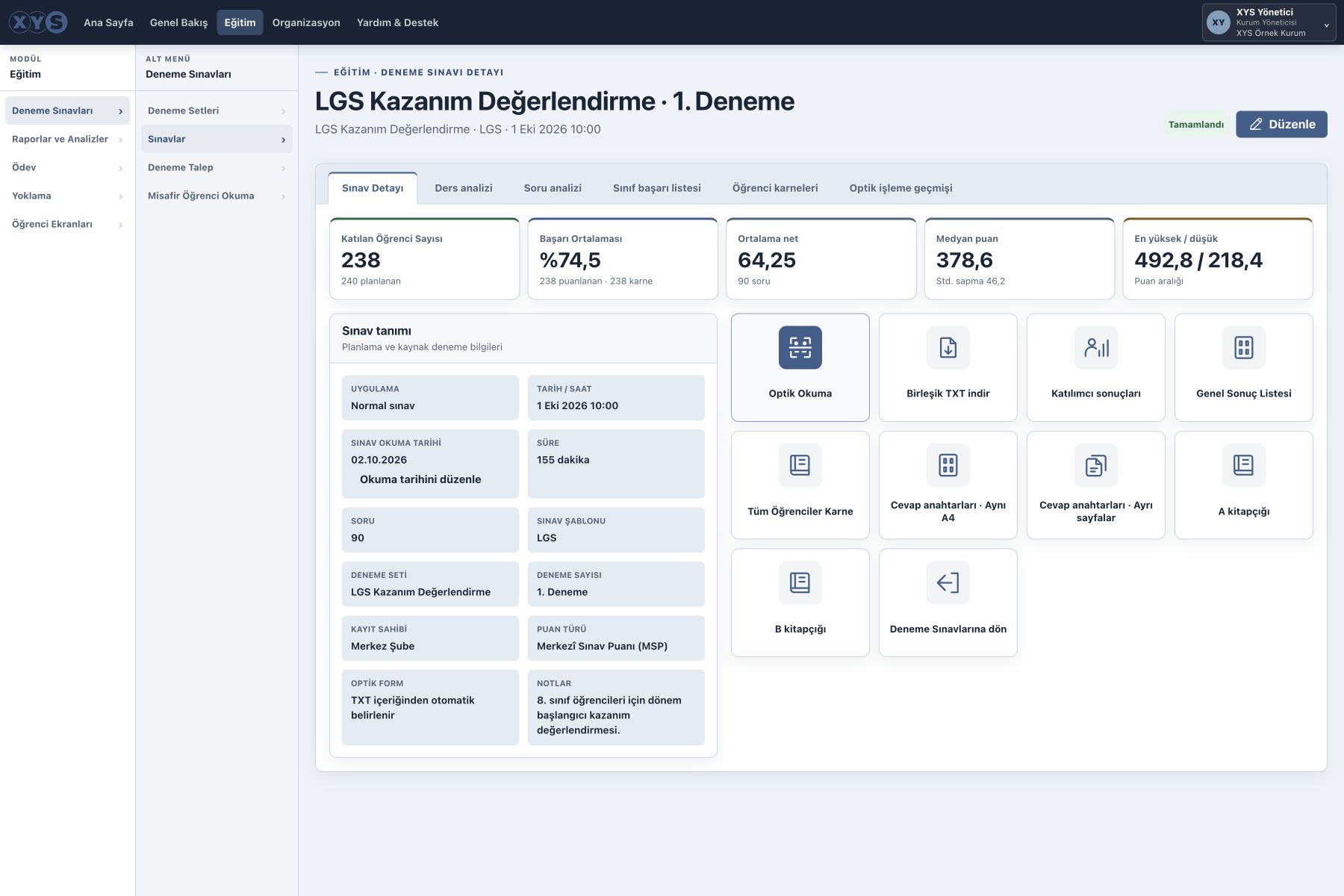Click the XYS logo
The height and width of the screenshot is (896, 1344).
coord(38,22)
